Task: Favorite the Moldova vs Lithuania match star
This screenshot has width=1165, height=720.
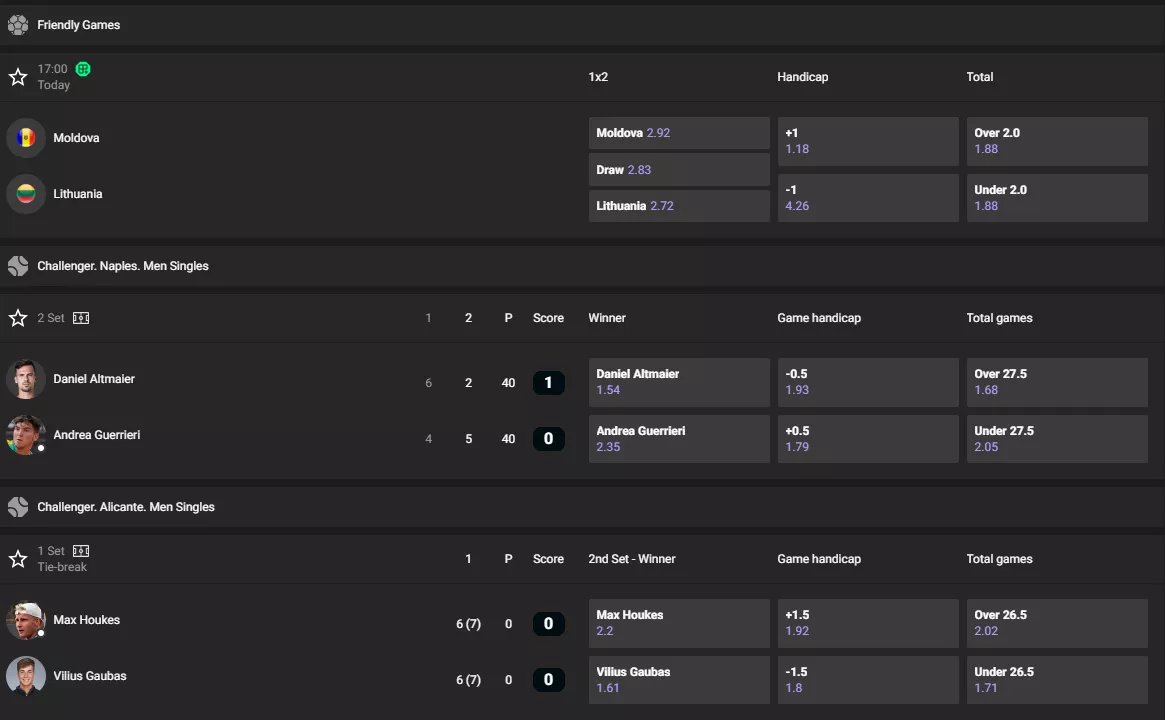Action: point(18,77)
